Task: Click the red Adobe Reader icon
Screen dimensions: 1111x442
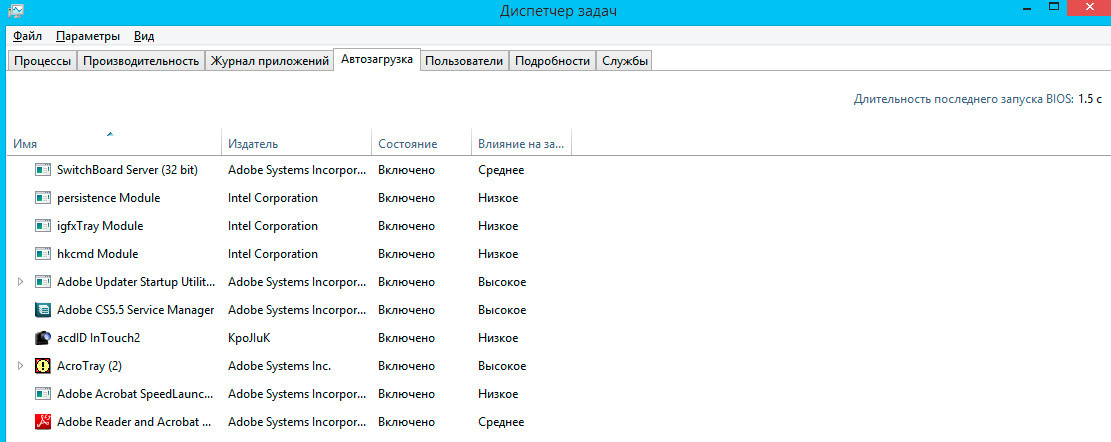Action: [43, 422]
